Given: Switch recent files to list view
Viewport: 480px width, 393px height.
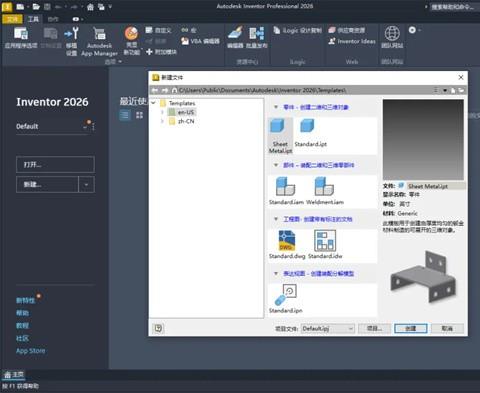Looking at the screenshot, I should coord(125,115).
